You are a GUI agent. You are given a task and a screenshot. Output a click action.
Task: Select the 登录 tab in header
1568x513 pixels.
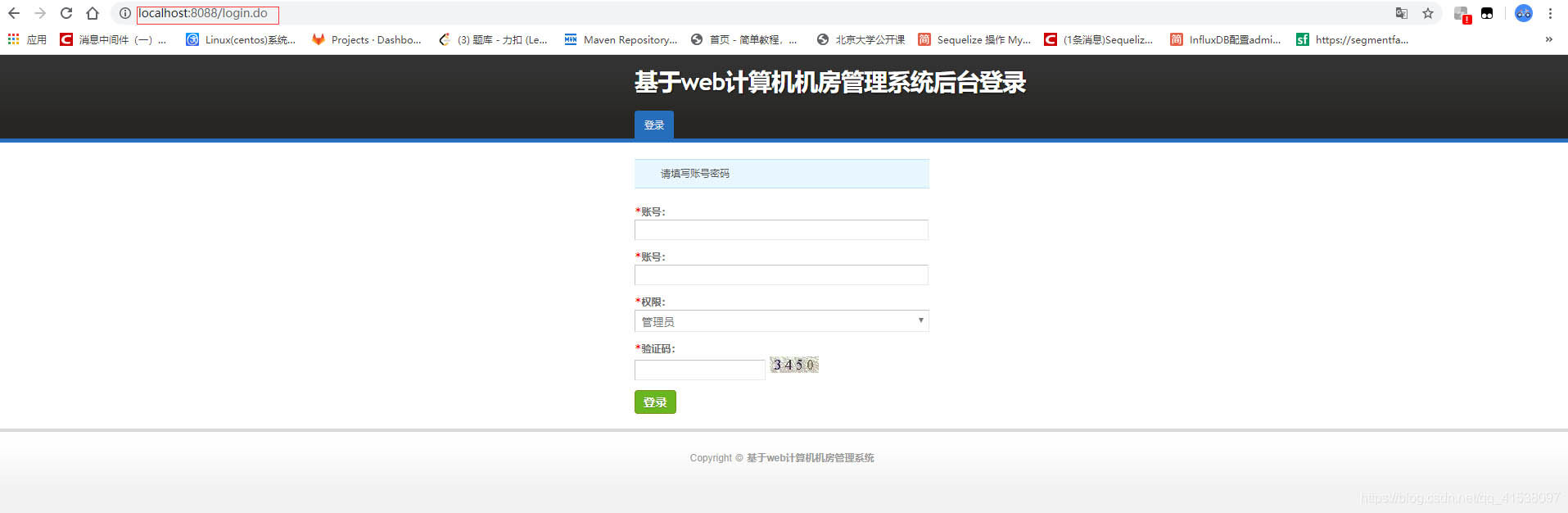click(x=654, y=125)
